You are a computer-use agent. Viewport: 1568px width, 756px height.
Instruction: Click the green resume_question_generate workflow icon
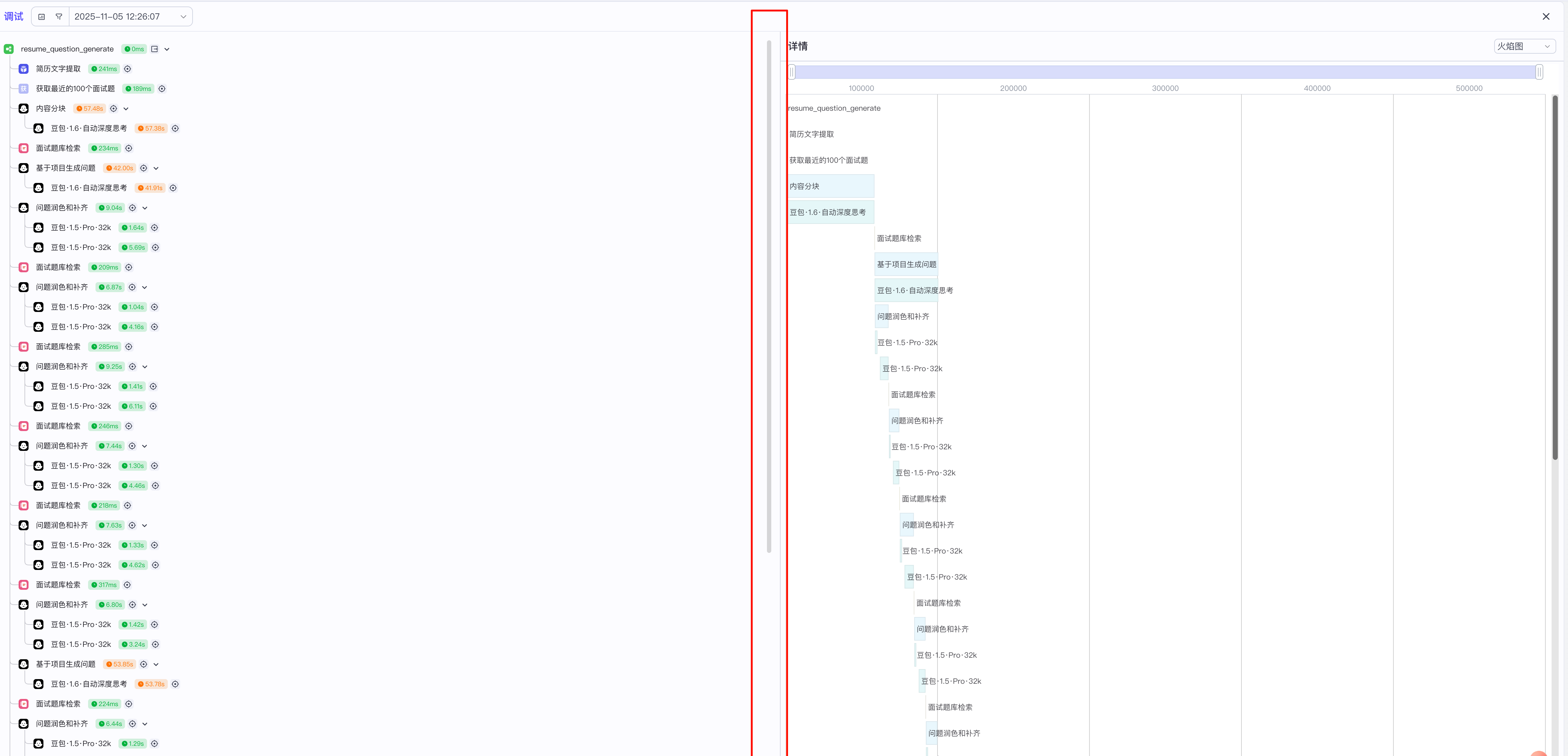pos(8,49)
